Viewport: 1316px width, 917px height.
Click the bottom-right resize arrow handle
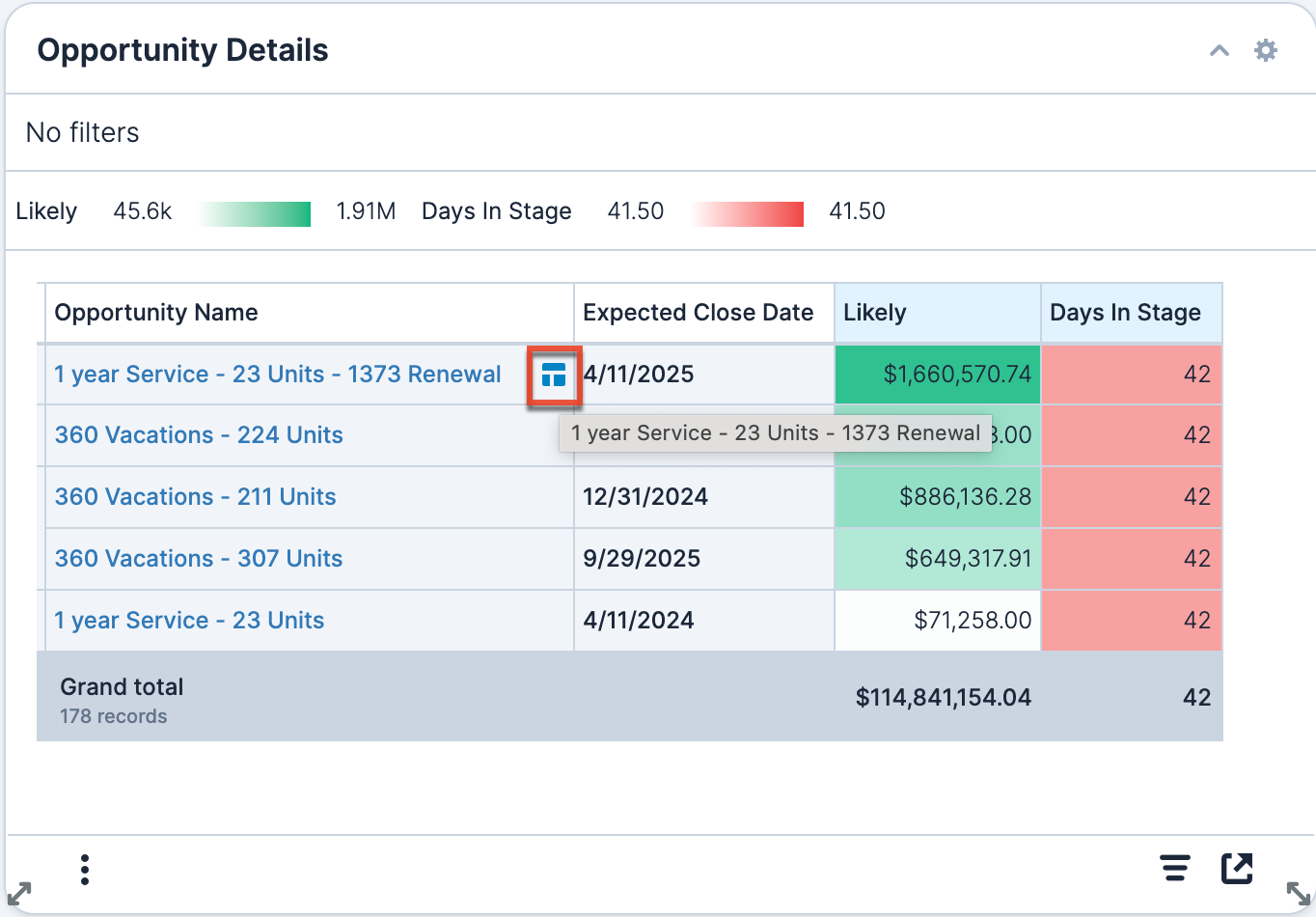click(x=1298, y=893)
